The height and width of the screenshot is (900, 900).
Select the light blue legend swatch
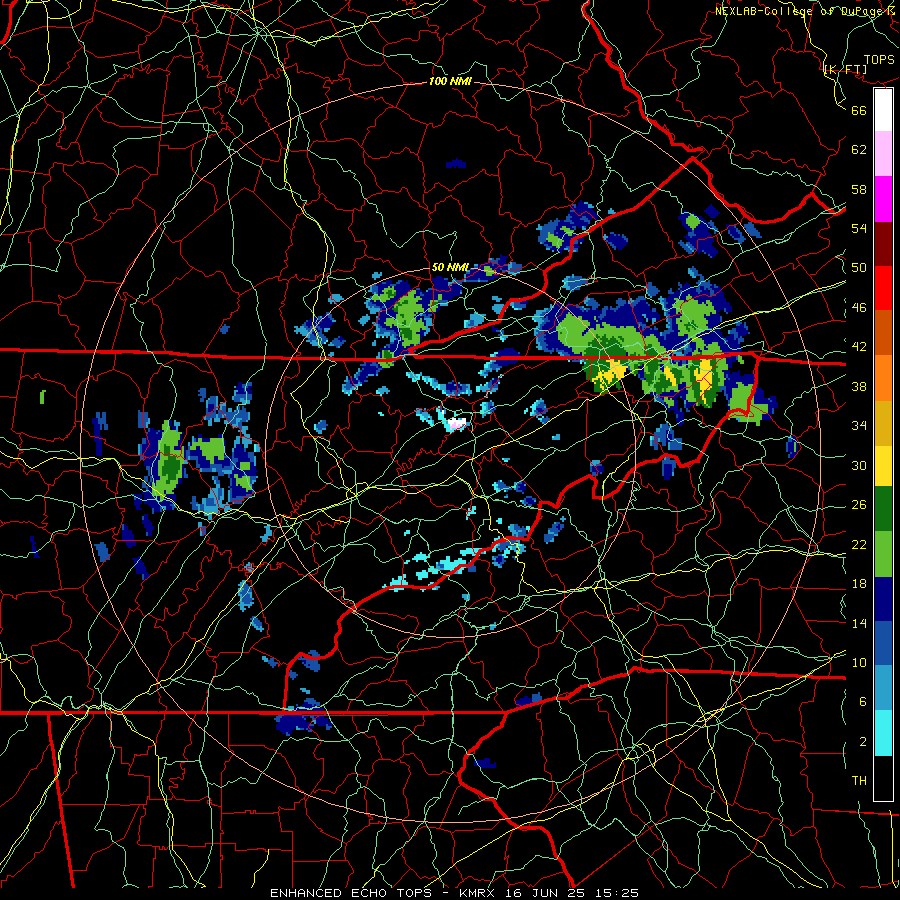point(883,688)
